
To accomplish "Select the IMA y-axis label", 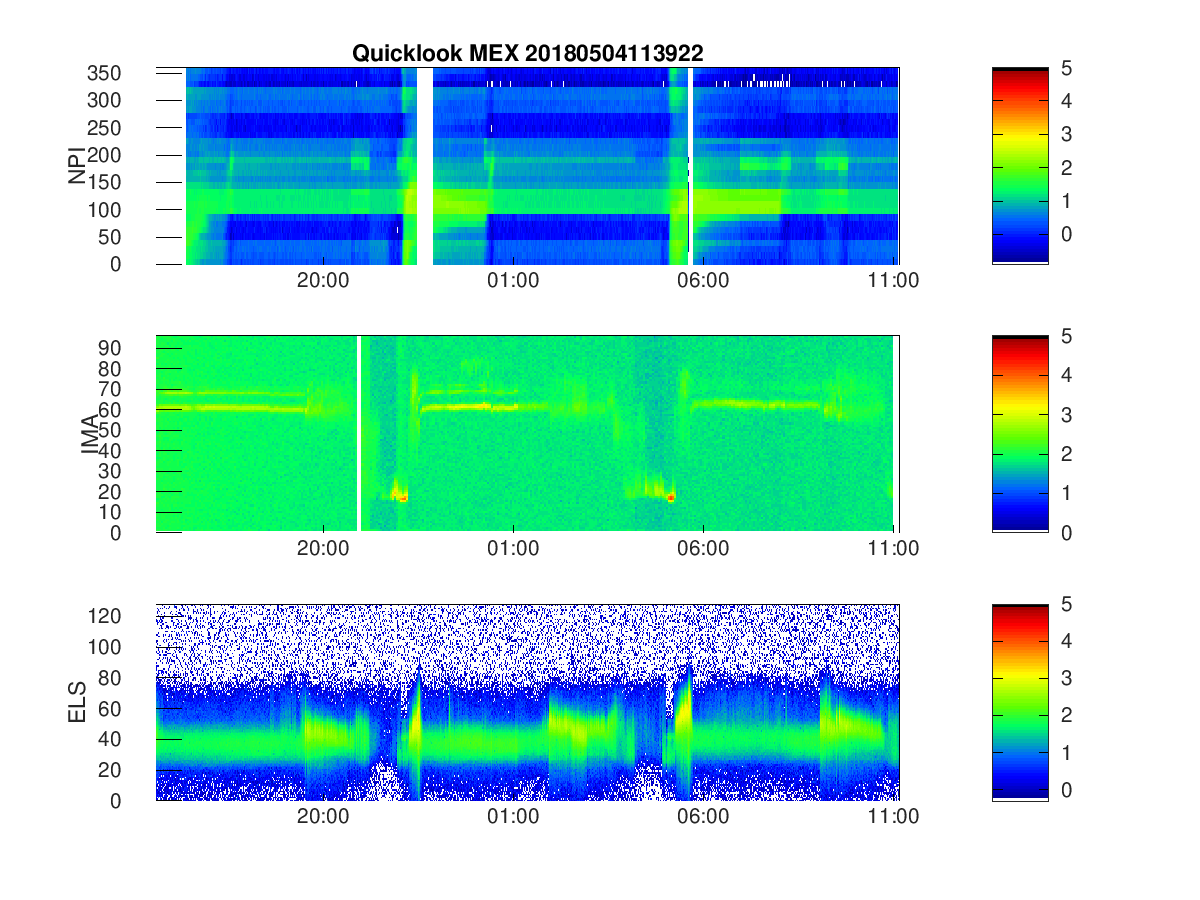I will 90,434.
